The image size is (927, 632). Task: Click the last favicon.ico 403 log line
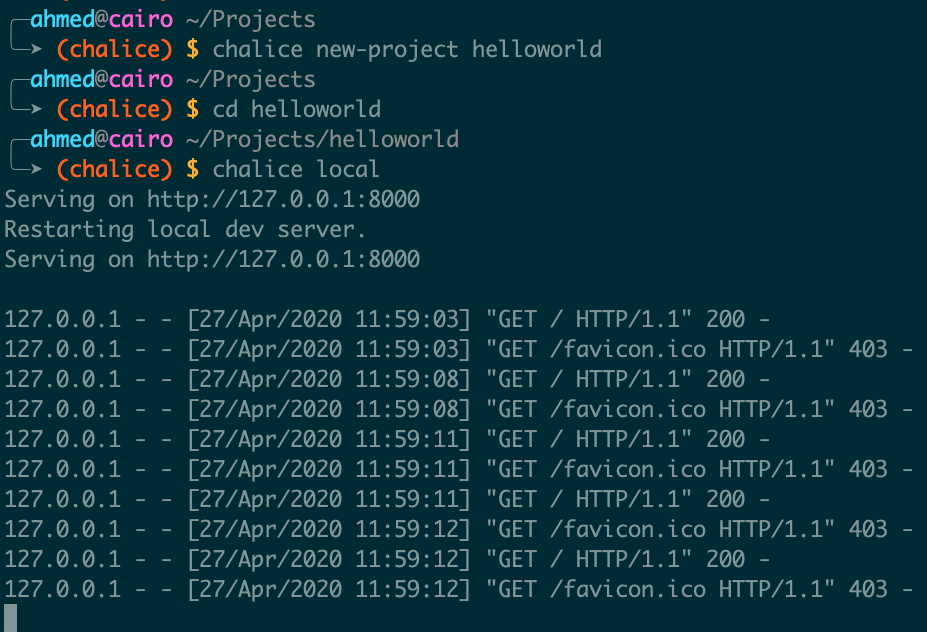[x=458, y=589]
